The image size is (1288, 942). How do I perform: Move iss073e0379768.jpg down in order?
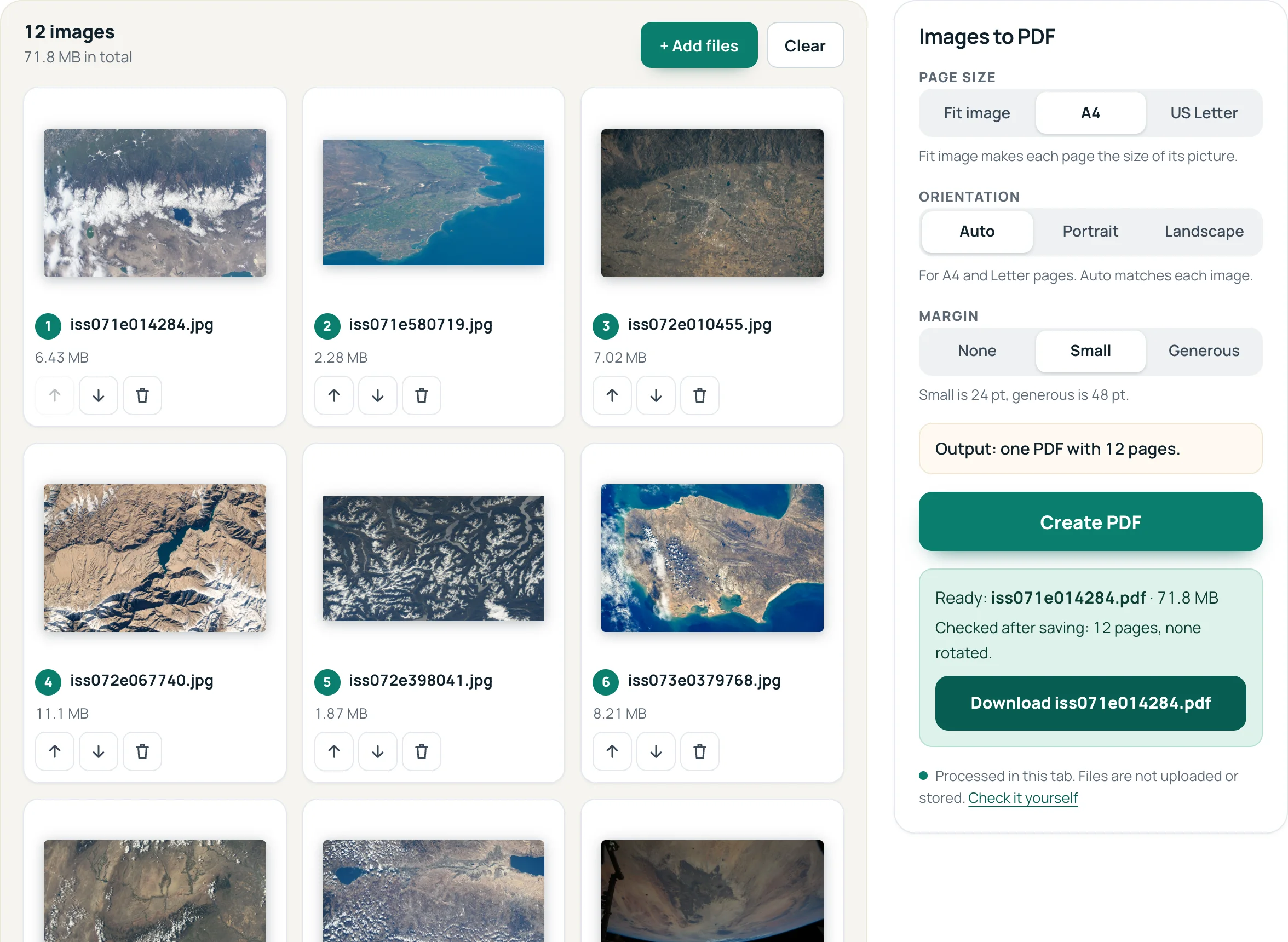[x=656, y=751]
